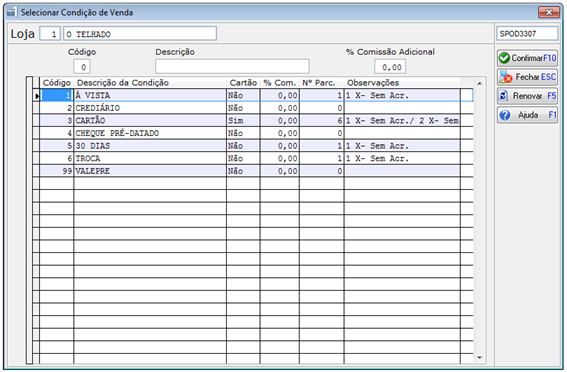Click the 0,00 commission in CHEQUE PRÉ-DATADO row

(x=287, y=133)
